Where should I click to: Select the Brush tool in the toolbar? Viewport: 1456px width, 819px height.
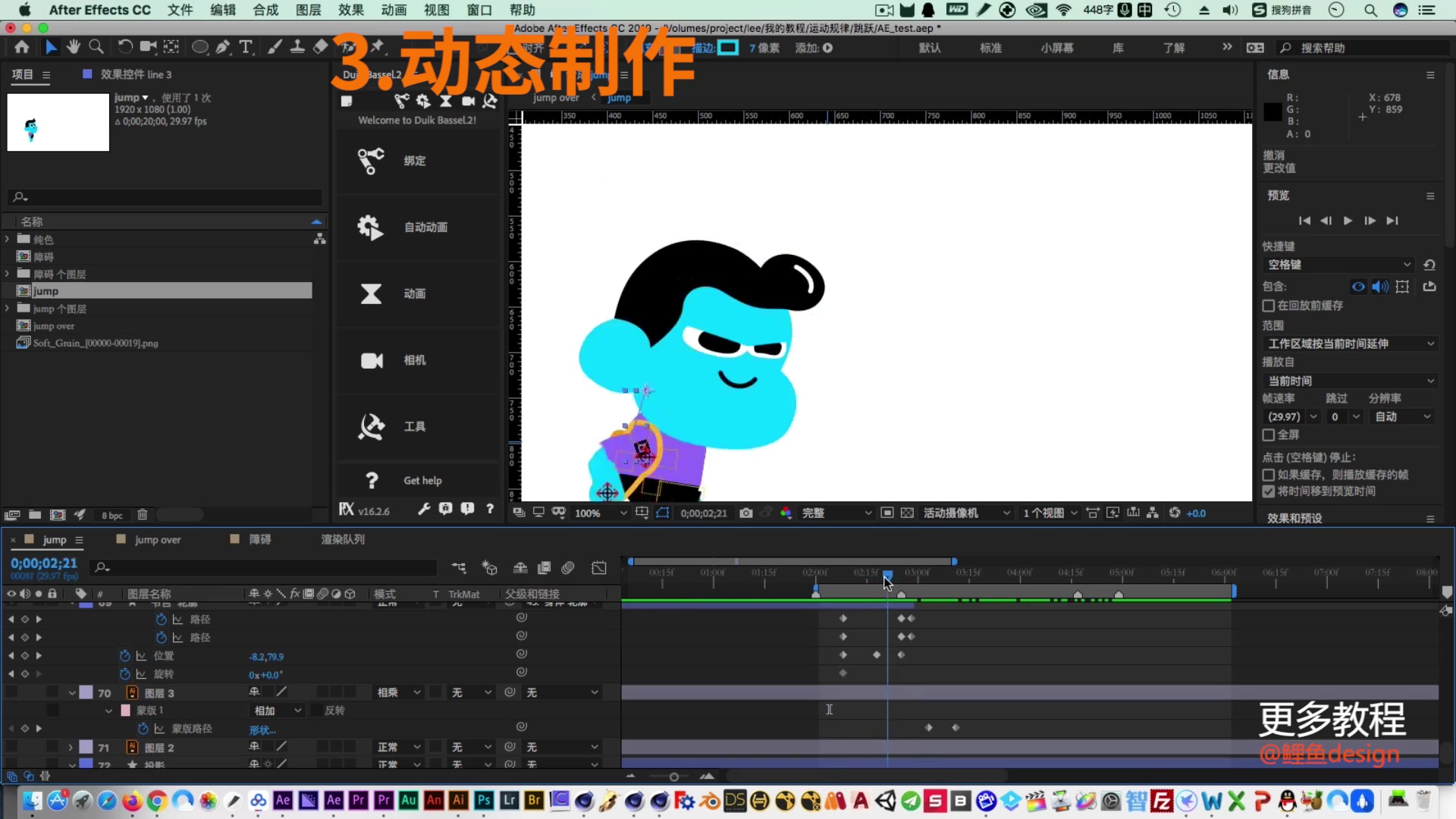pos(275,46)
